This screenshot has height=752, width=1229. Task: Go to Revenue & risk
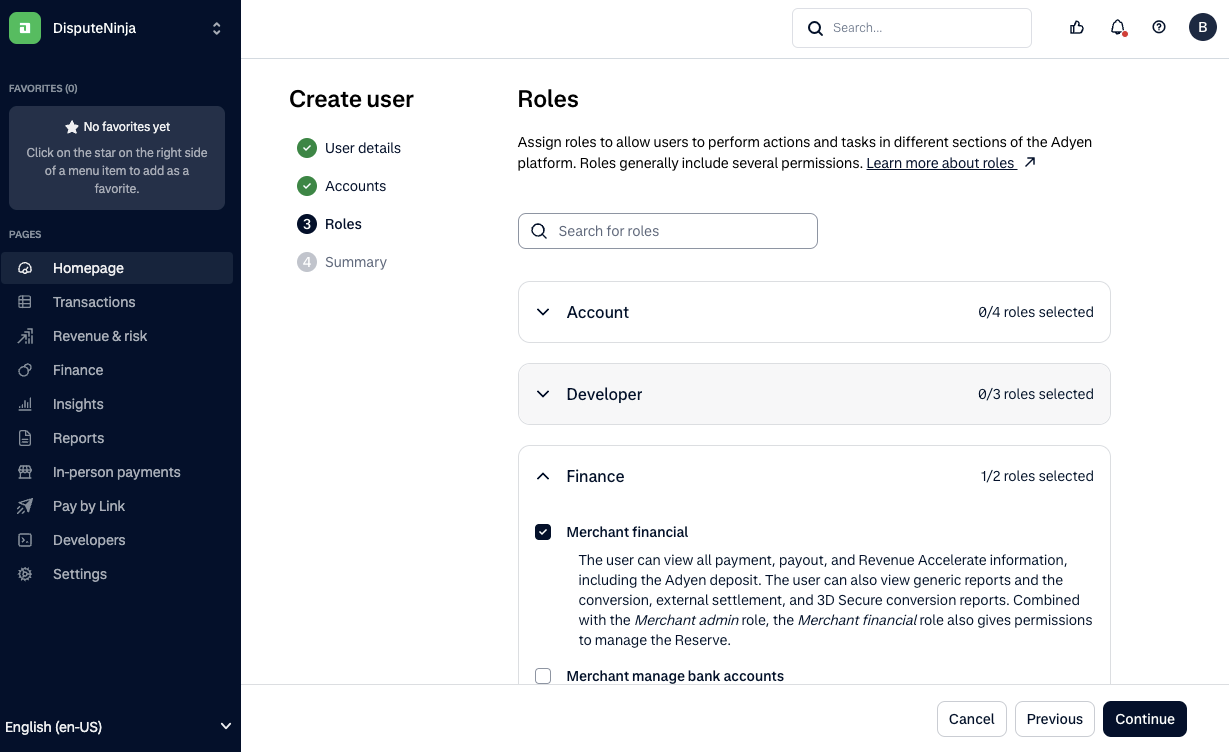pos(117,336)
